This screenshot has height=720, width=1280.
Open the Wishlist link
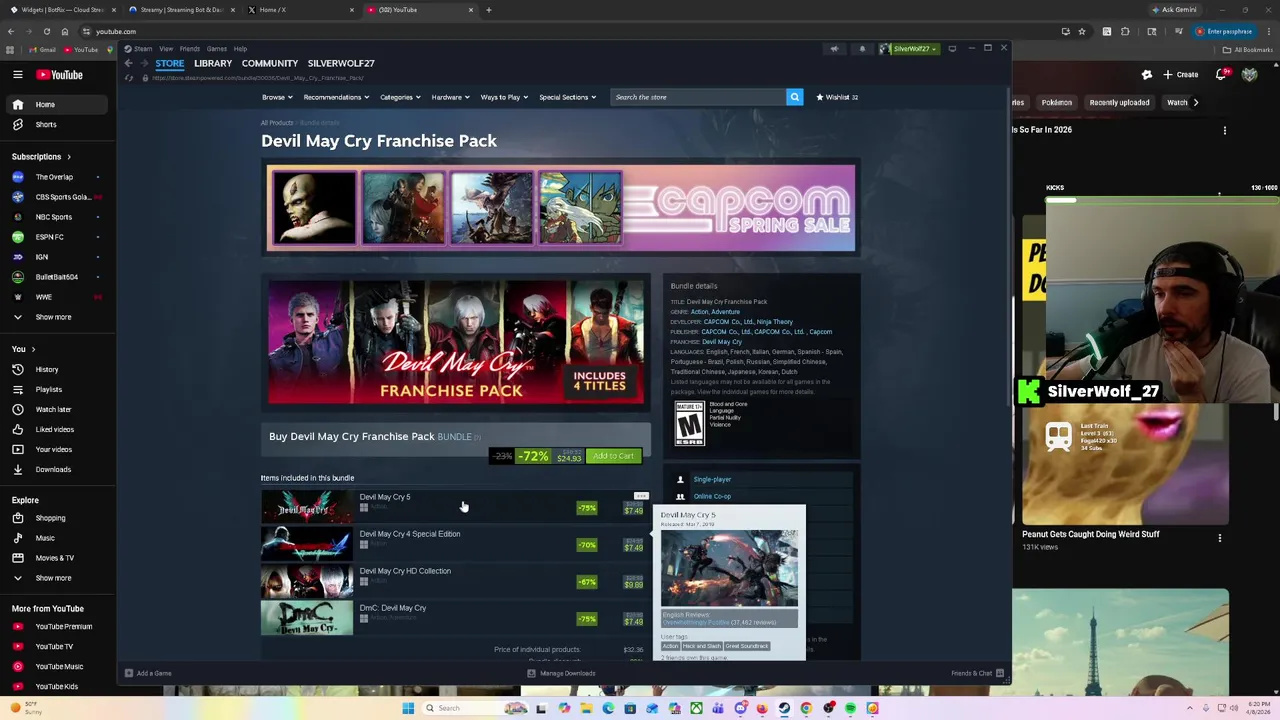point(838,97)
